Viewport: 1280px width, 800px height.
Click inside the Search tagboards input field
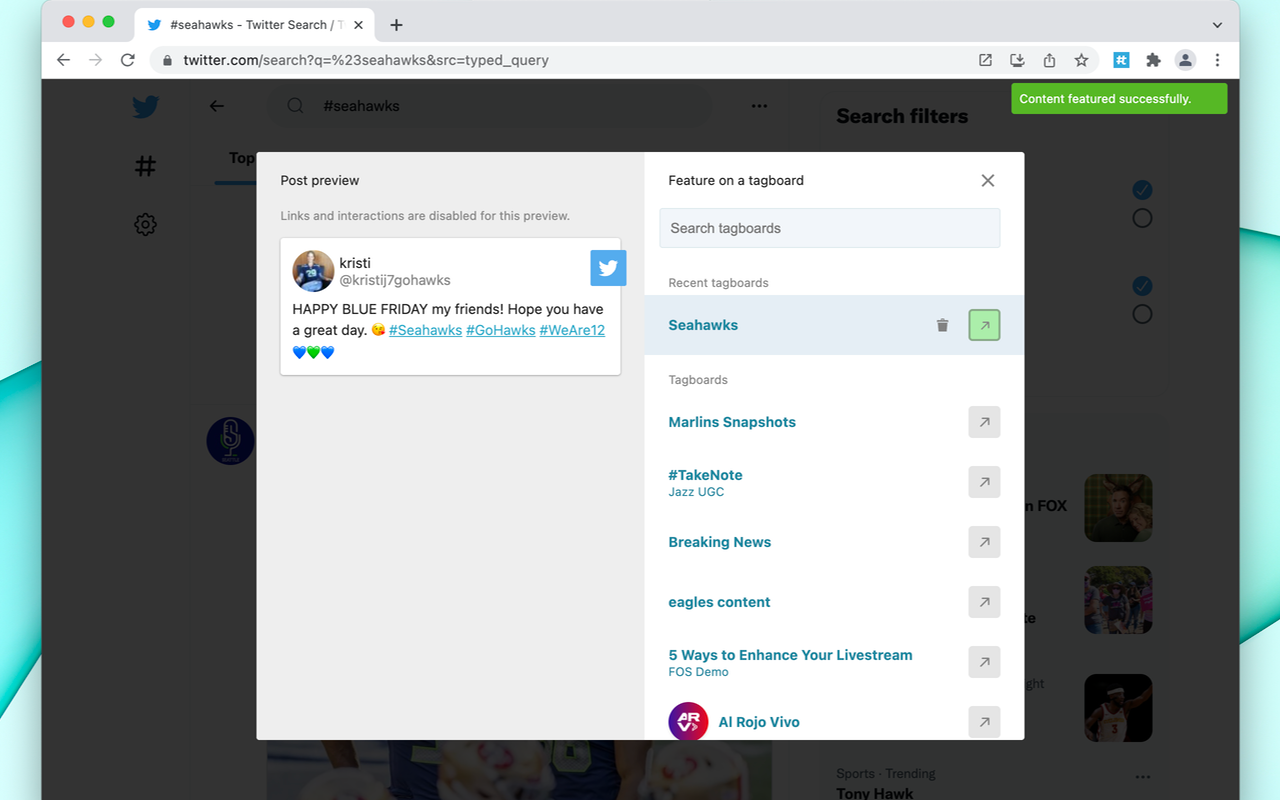[x=829, y=228]
